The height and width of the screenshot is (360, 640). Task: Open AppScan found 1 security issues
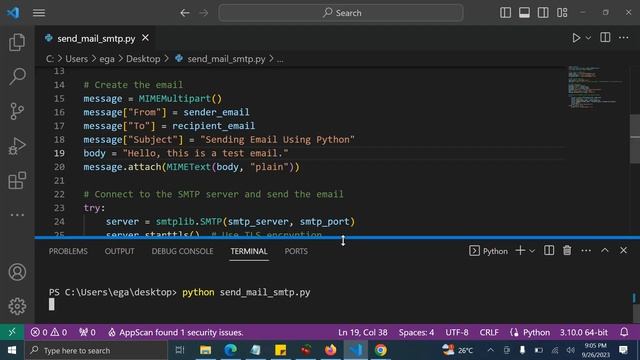click(x=176, y=332)
